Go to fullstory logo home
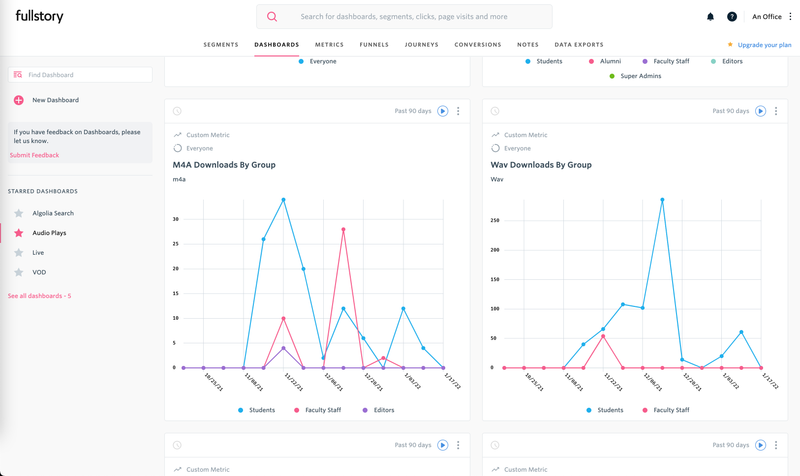 click(39, 16)
